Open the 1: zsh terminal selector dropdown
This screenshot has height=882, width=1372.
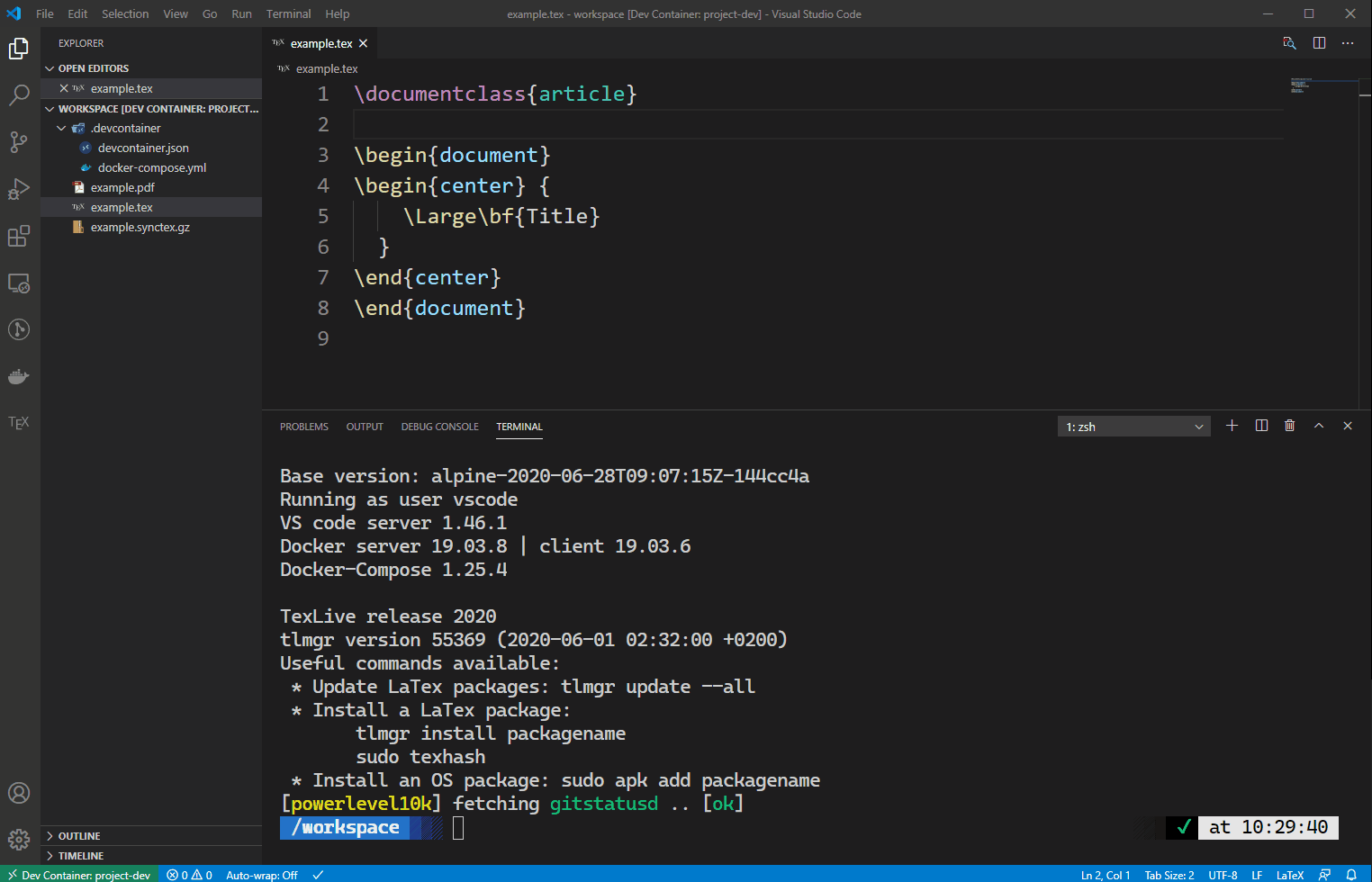click(x=1134, y=427)
